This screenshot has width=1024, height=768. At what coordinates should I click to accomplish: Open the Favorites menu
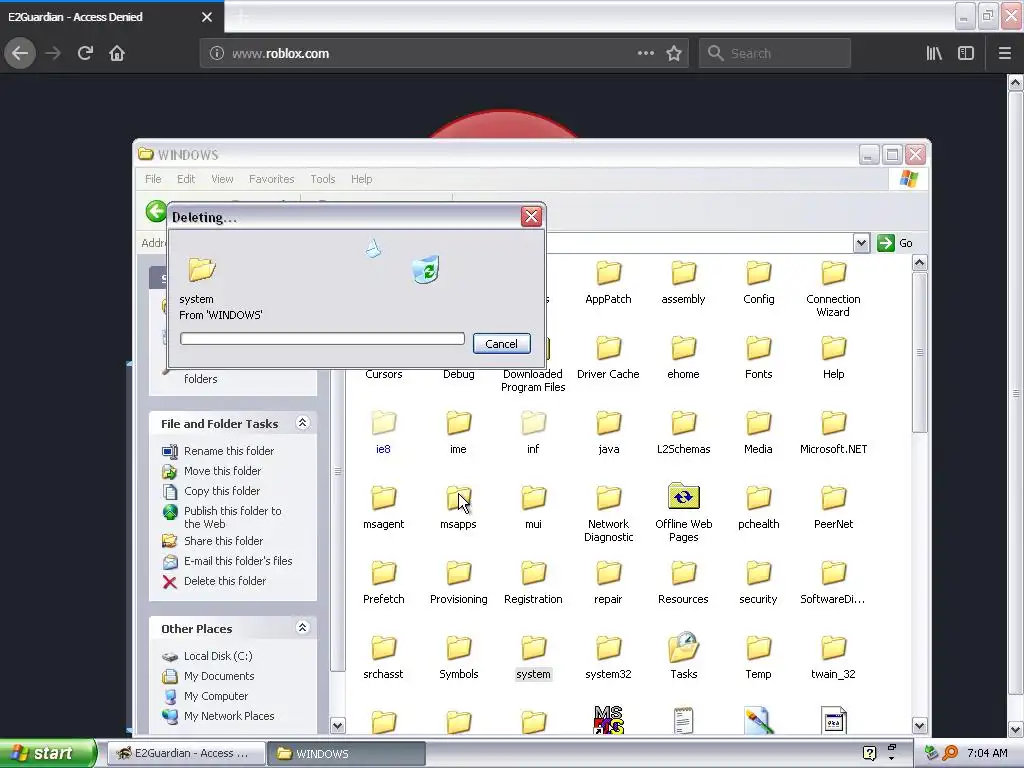[272, 179]
